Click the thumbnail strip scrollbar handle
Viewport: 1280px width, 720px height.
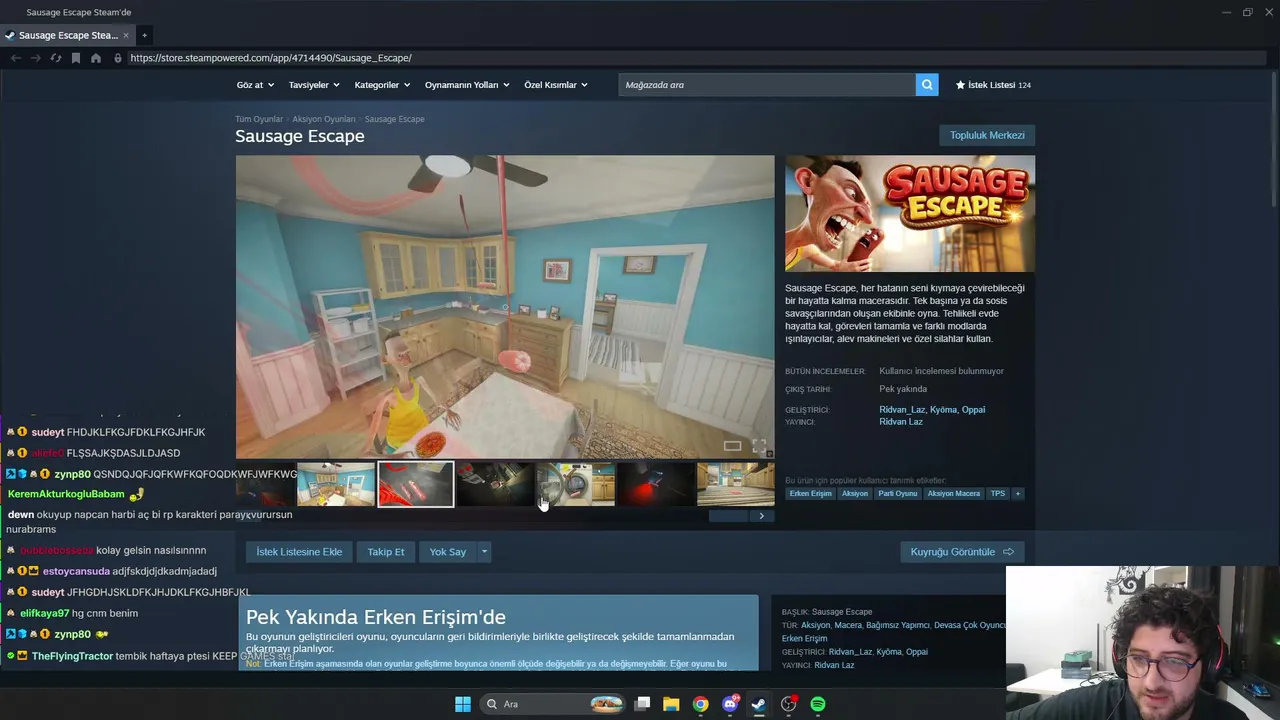(x=729, y=516)
